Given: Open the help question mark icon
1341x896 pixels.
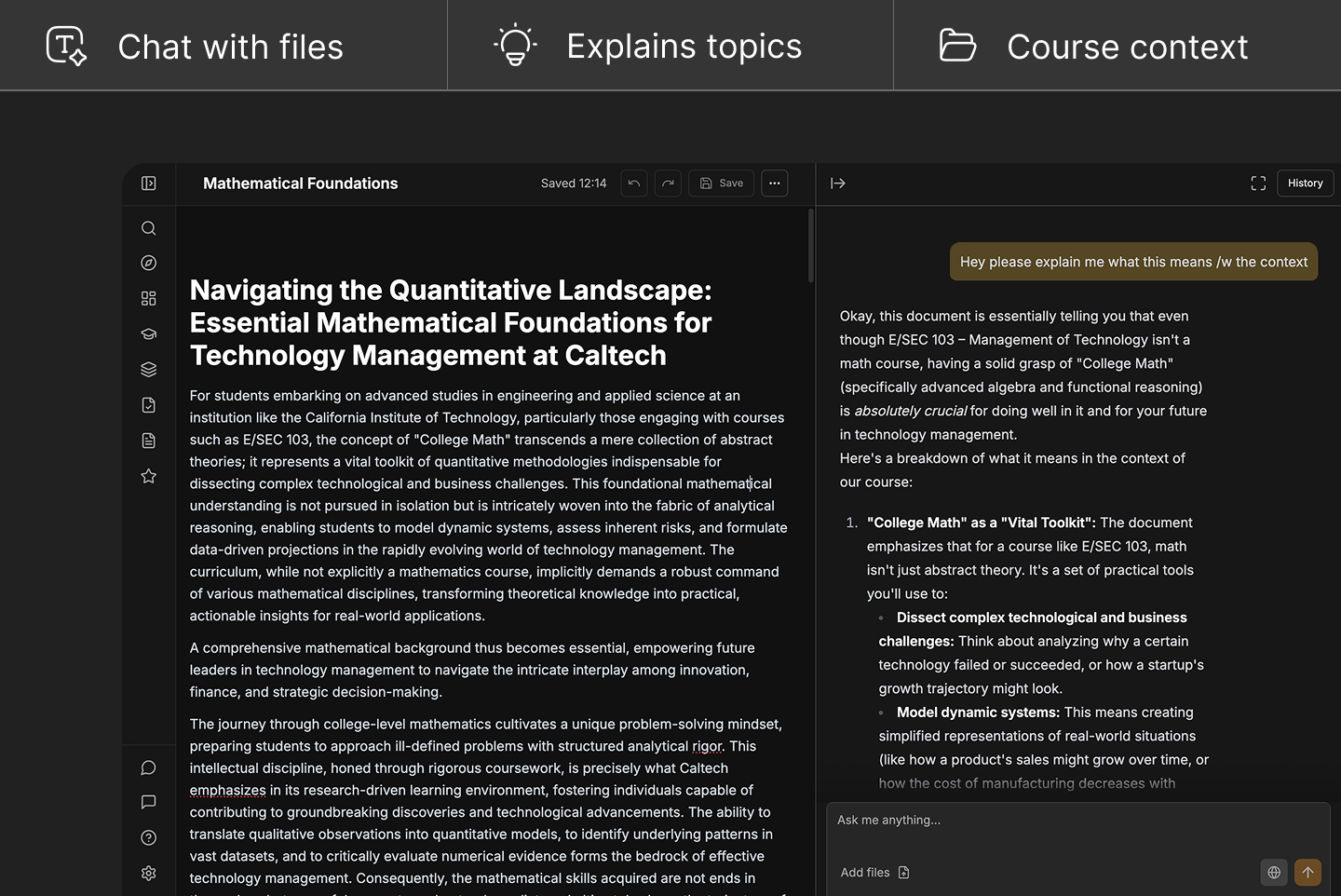Looking at the screenshot, I should [149, 837].
